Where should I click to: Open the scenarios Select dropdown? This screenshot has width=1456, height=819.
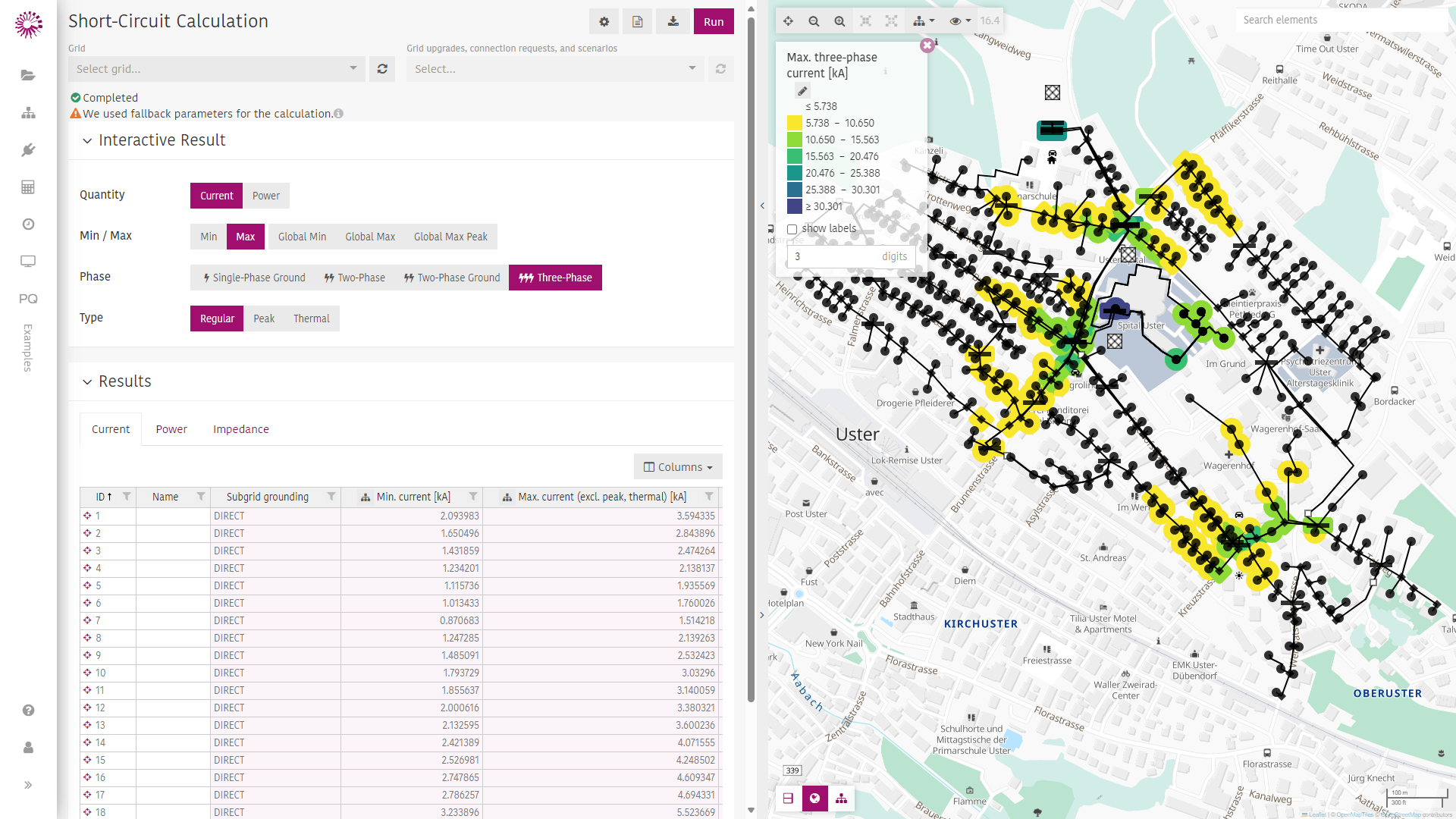tap(555, 69)
